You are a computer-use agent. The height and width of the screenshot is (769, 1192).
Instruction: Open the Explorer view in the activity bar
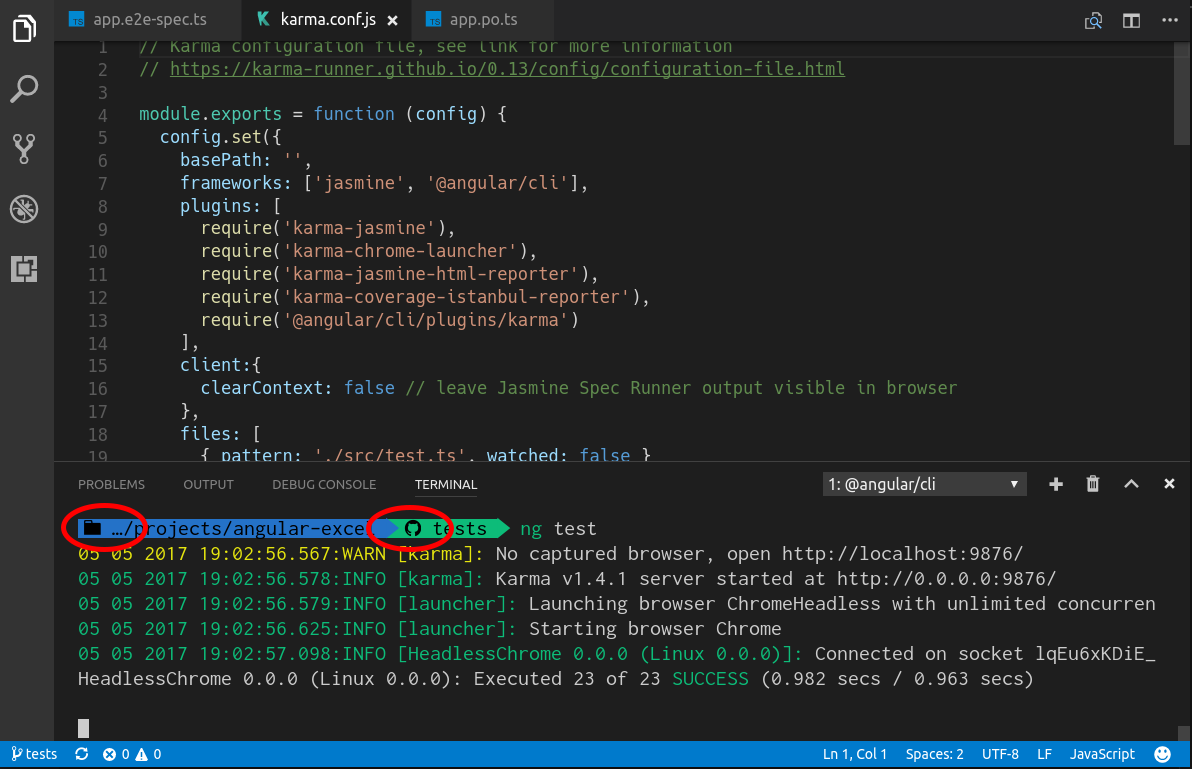coord(24,29)
